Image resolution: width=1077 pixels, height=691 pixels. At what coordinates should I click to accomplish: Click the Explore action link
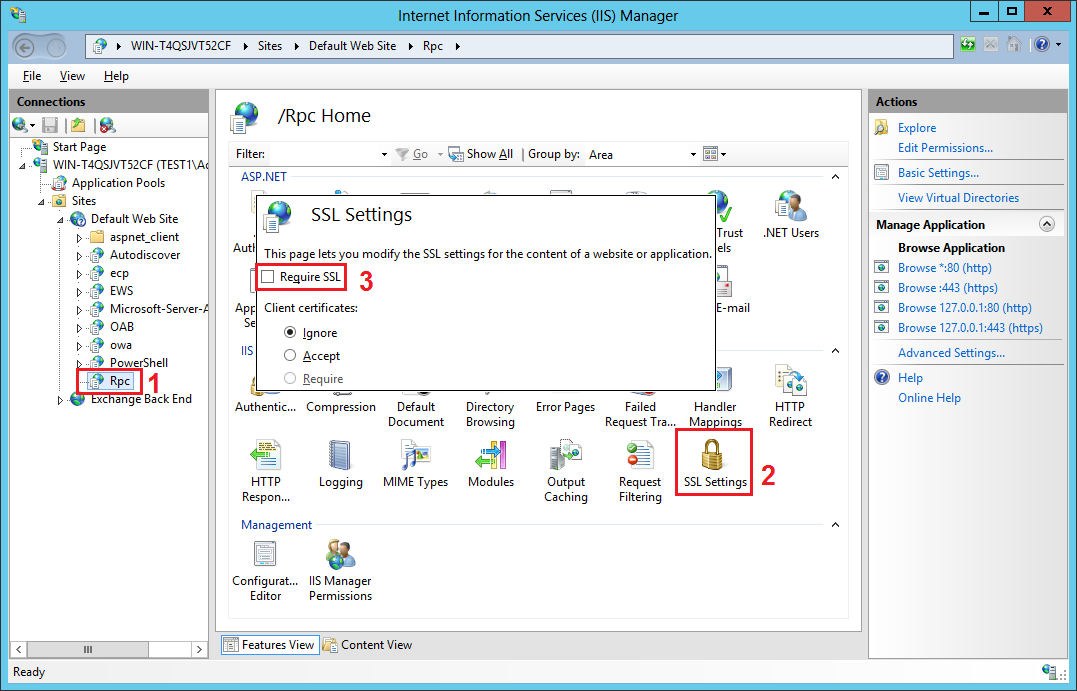916,128
